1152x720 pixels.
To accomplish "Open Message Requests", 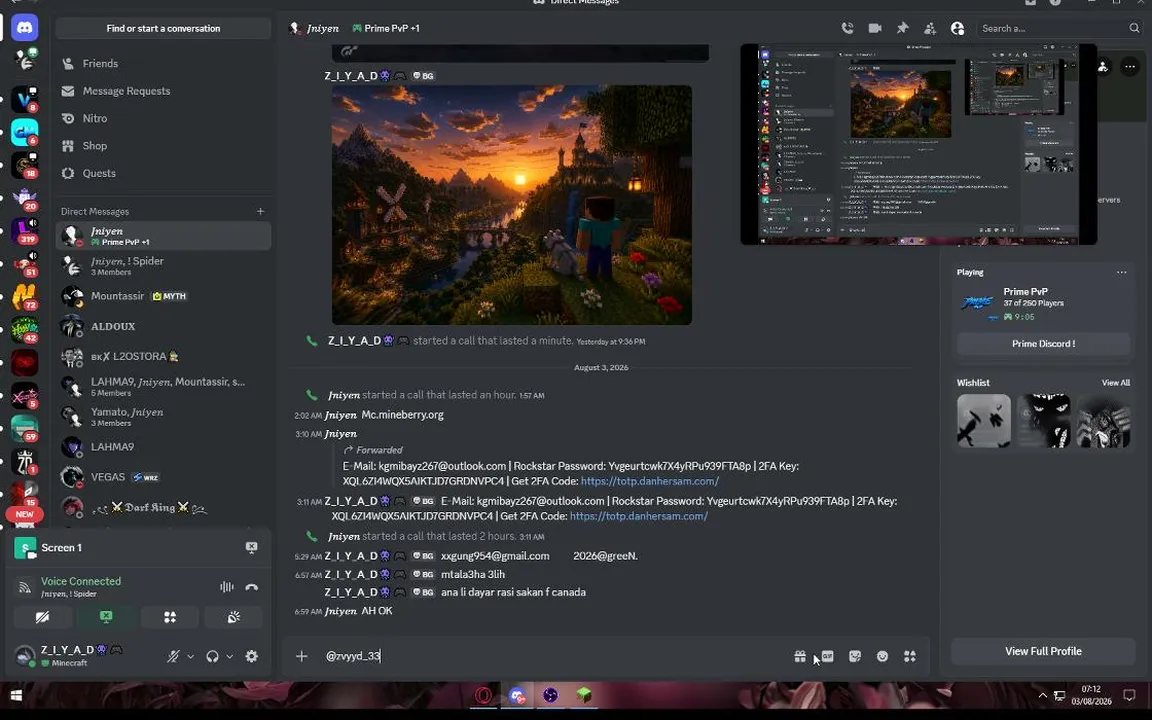I will (x=163, y=91).
